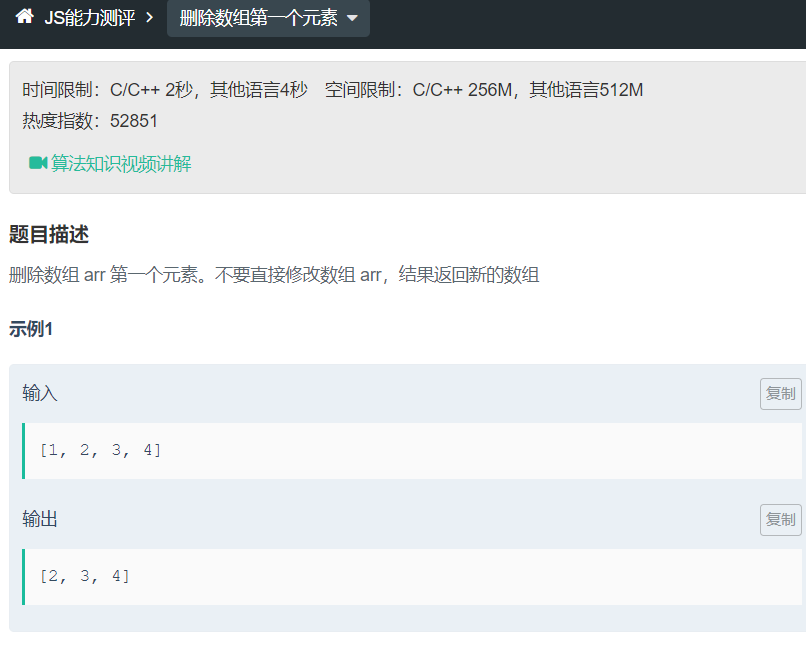Click the 题目描述 heading
This screenshot has width=806, height=653.
49,234
